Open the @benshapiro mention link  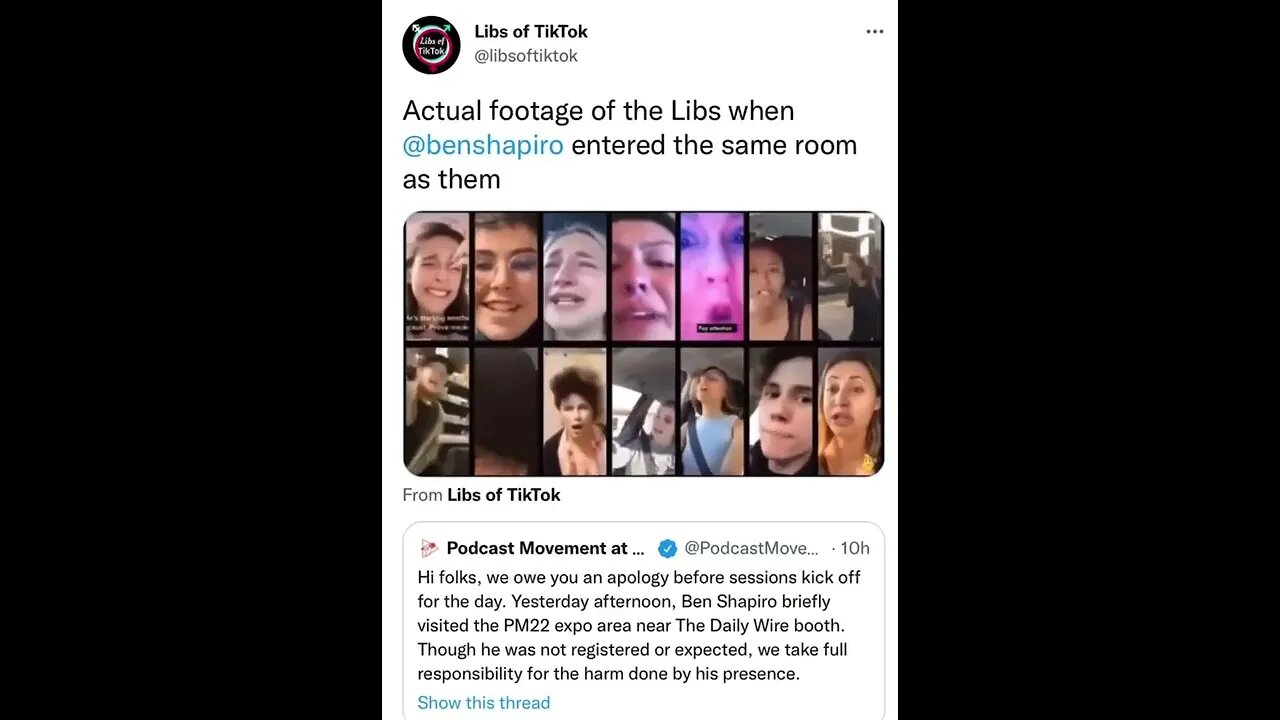click(x=483, y=145)
